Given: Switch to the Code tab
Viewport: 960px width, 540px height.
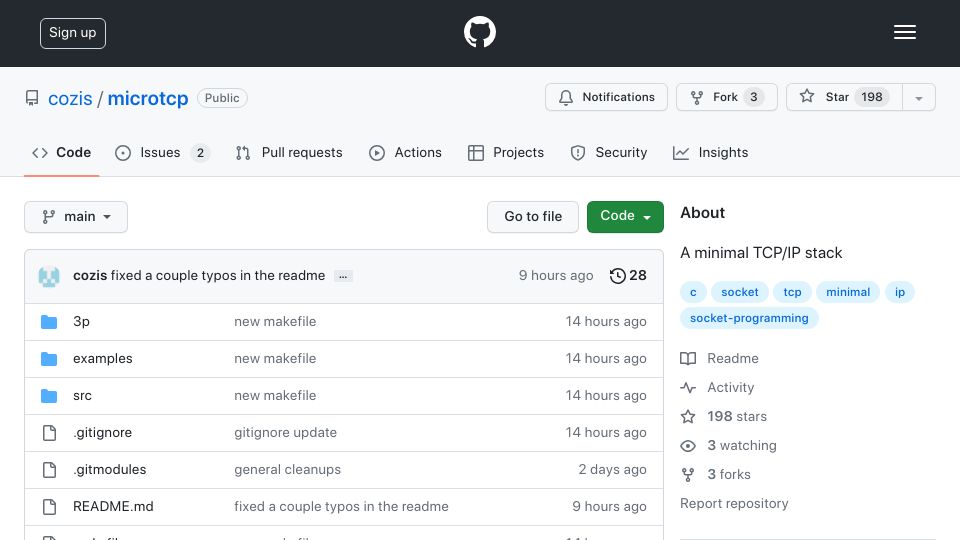Looking at the screenshot, I should (62, 152).
